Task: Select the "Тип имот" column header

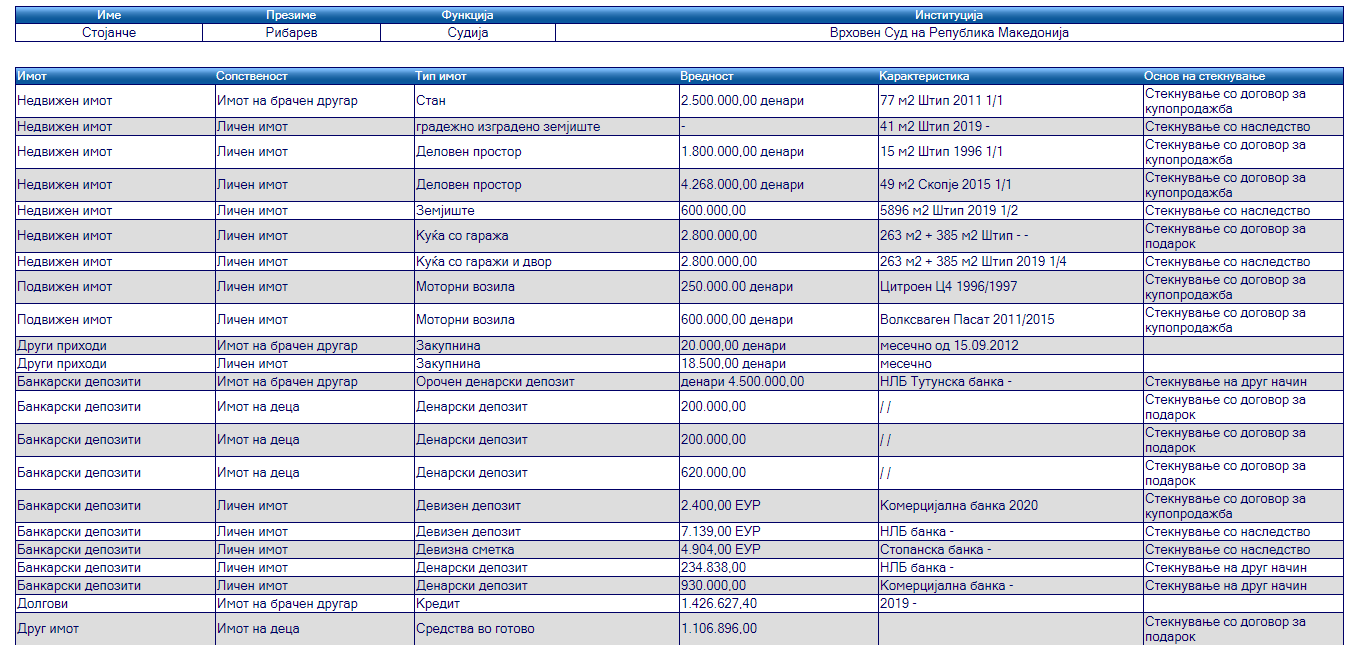Action: pyautogui.click(x=441, y=76)
